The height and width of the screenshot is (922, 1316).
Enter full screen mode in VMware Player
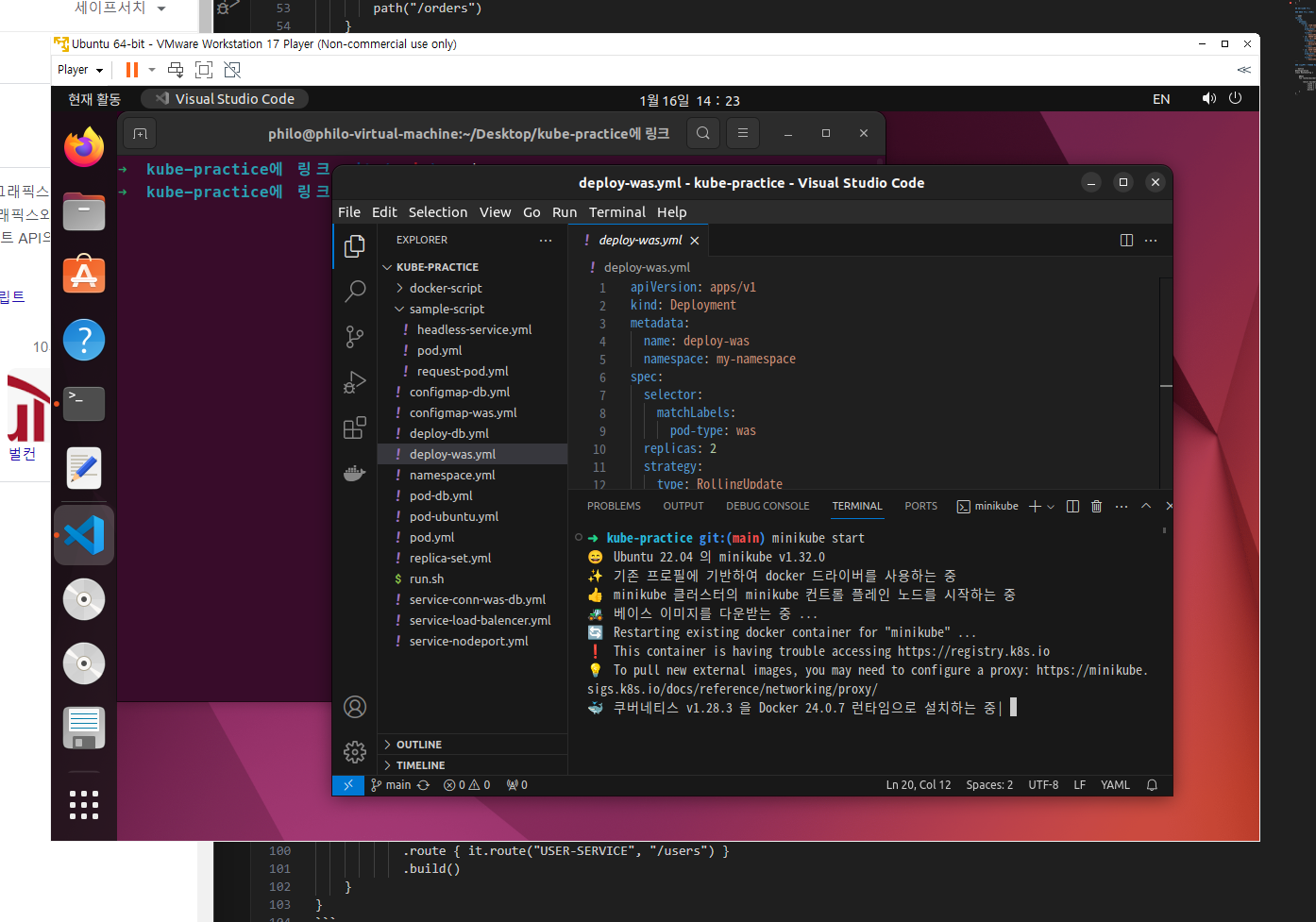pyautogui.click(x=204, y=70)
